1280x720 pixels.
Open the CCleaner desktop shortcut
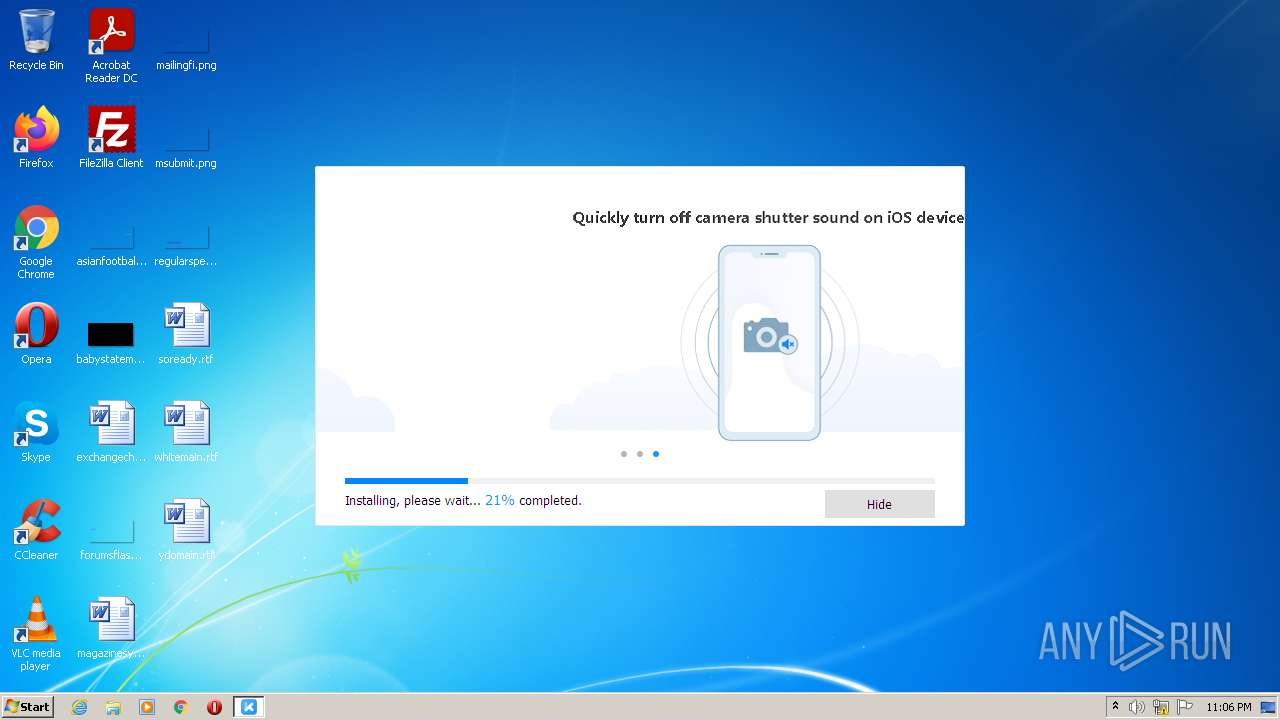[x=36, y=530]
